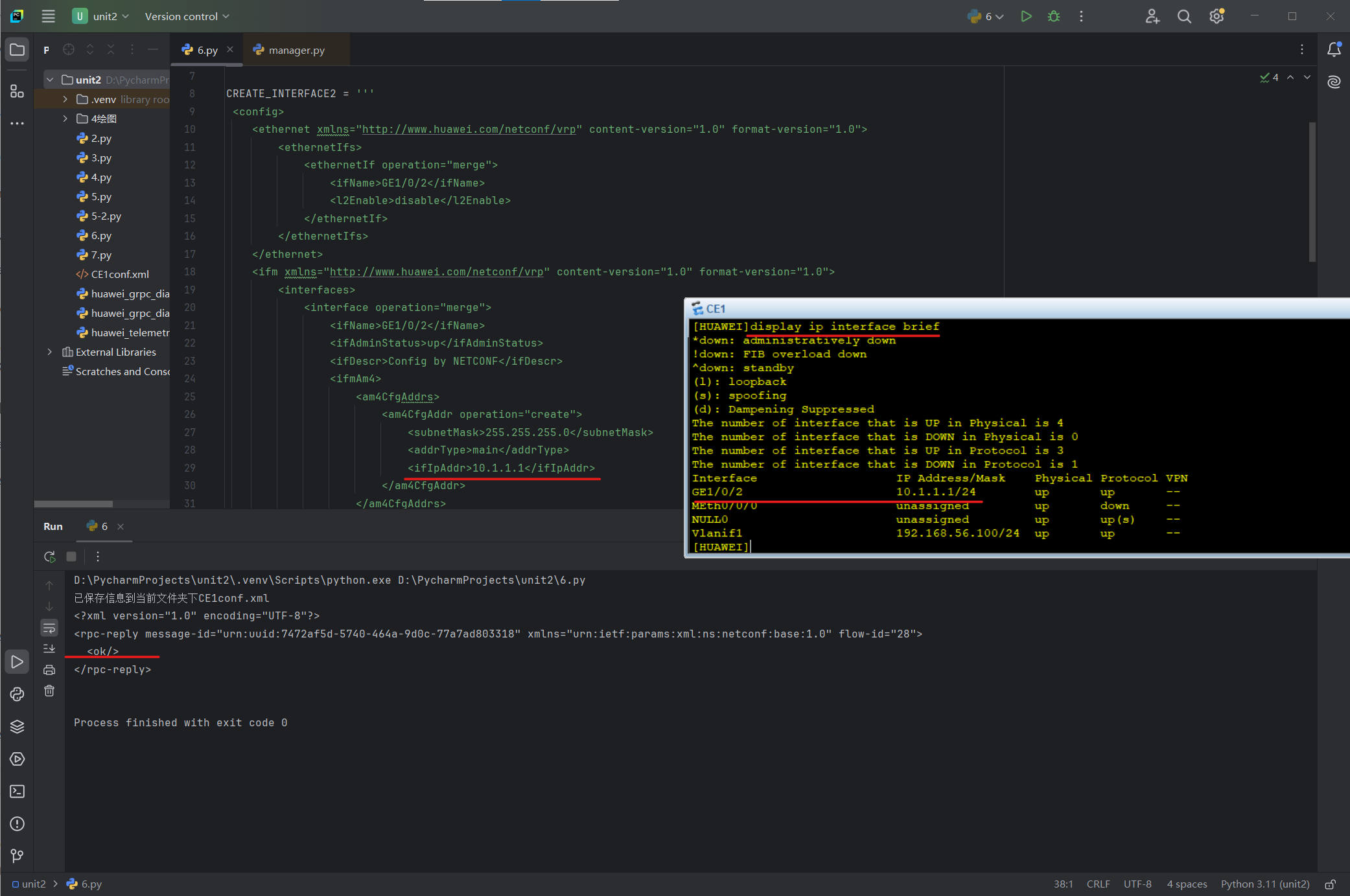1350x896 pixels.
Task: Expand the .venv folder in project tree
Action: 65,99
